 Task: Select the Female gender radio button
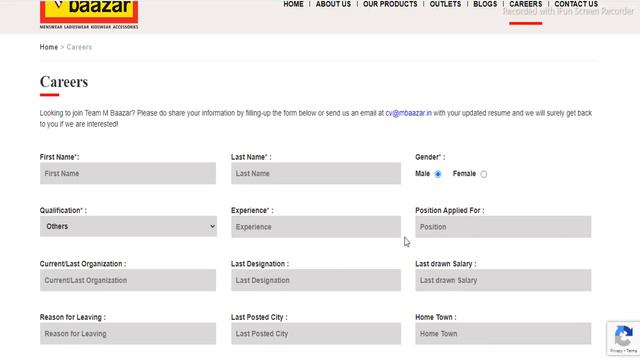pyautogui.click(x=484, y=174)
